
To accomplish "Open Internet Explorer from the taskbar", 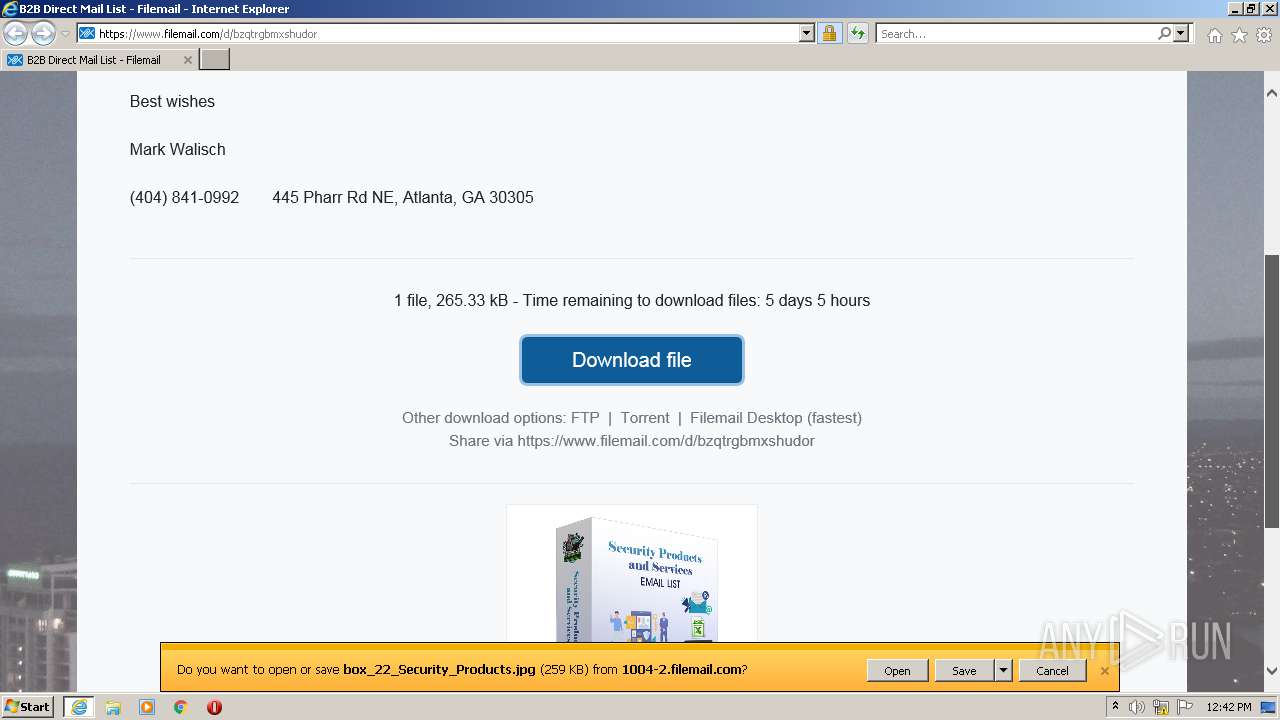I will [78, 707].
